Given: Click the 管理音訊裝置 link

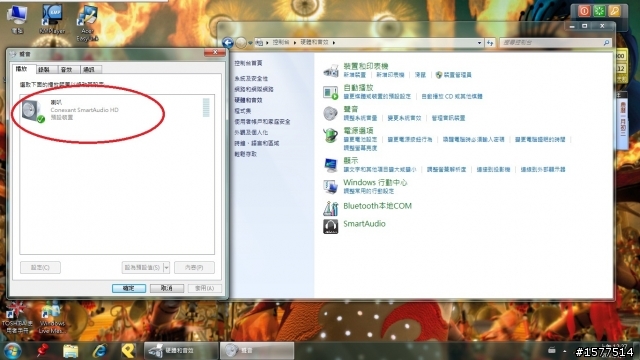Looking at the screenshot, I should 449,118.
